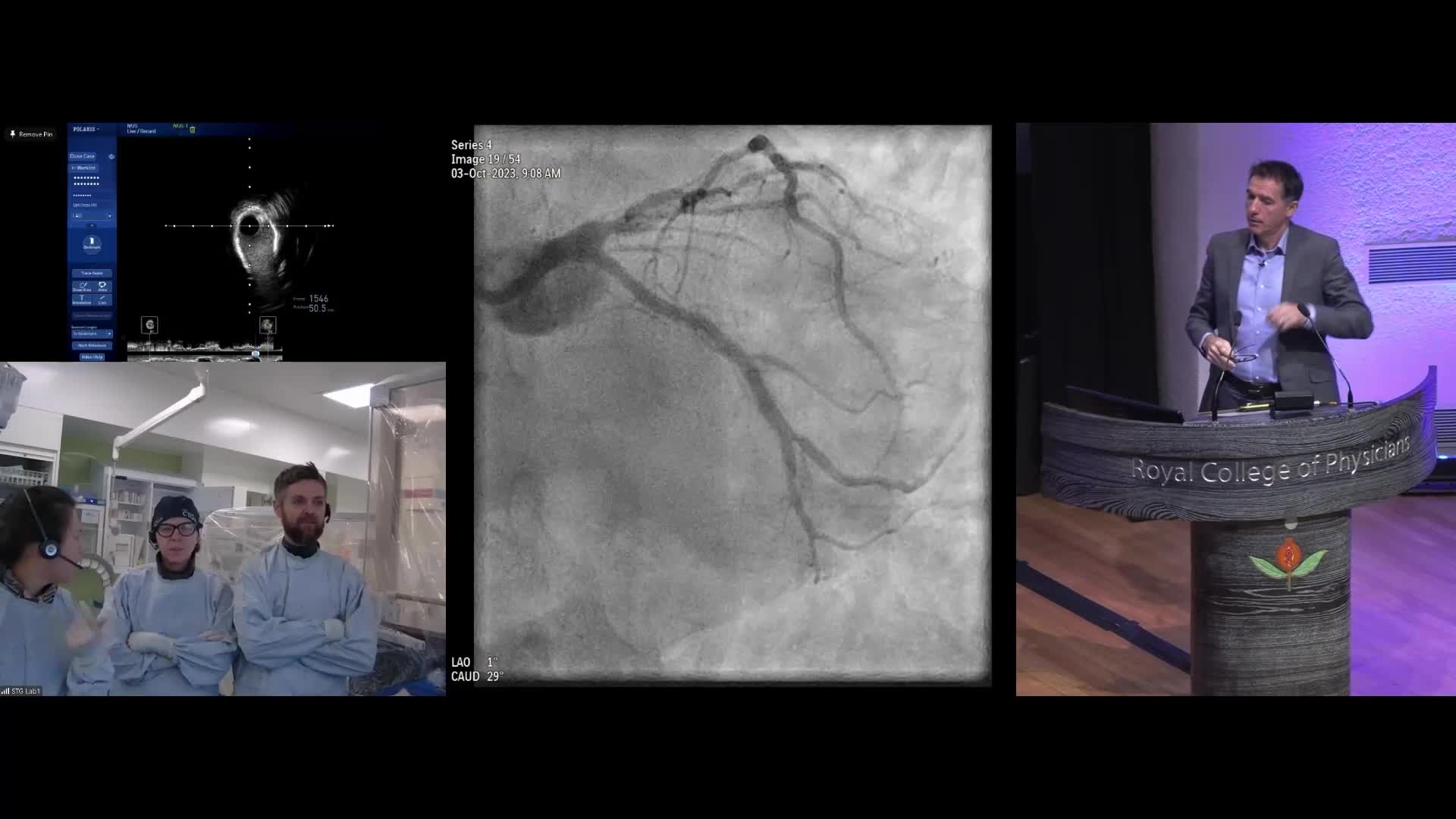Expand the LAD vessel dropdown
1456x819 pixels.
[109, 216]
